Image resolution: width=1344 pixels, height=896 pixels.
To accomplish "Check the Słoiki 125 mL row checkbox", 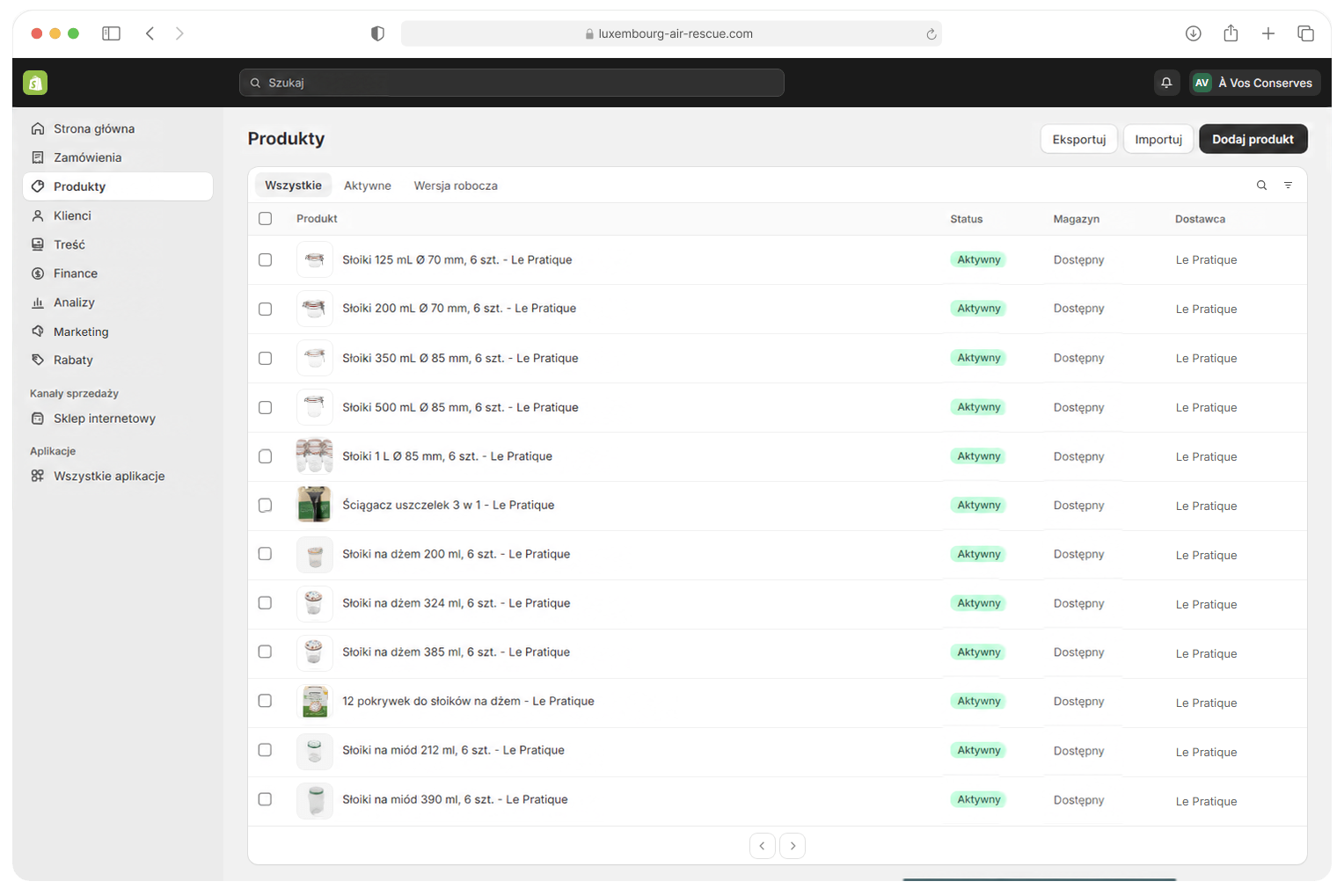I will (265, 259).
